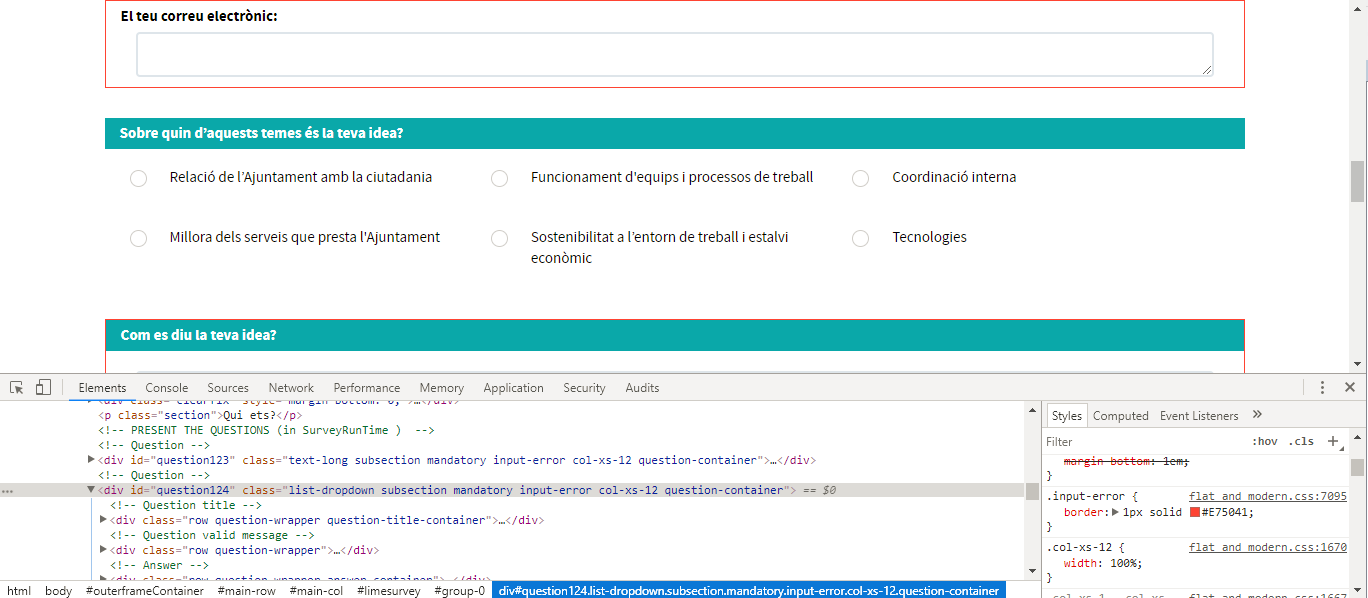Toggle the device toolbar icon
This screenshot has width=1368, height=598.
[x=43, y=388]
